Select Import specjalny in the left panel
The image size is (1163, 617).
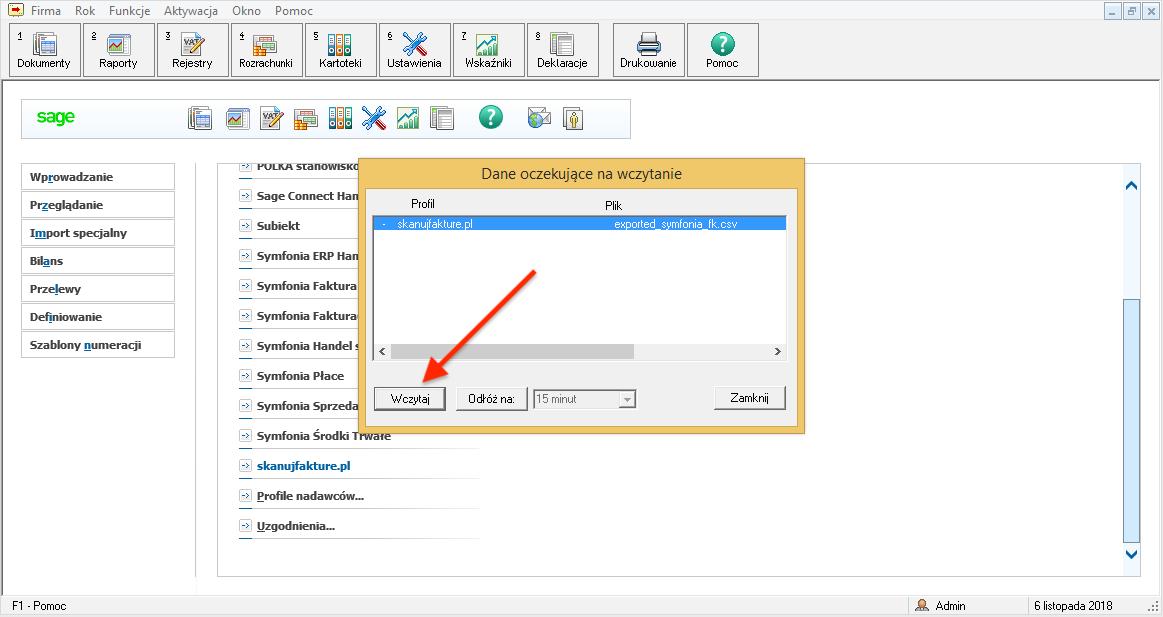pos(98,233)
